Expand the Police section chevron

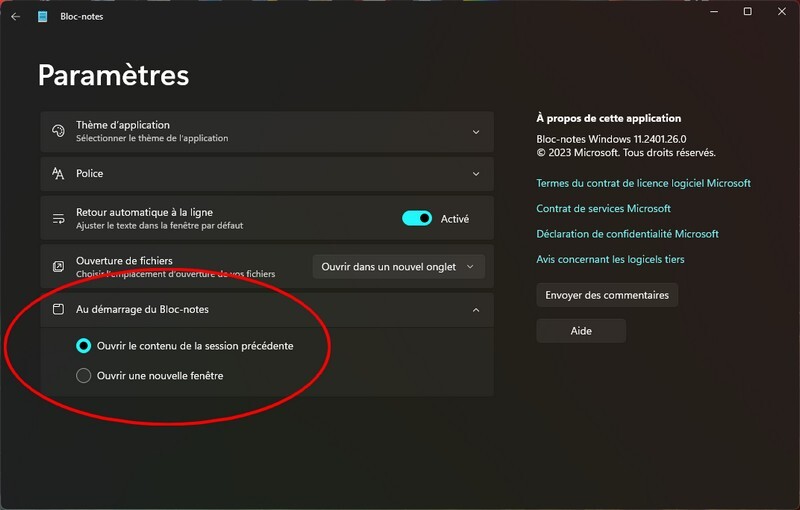(x=476, y=174)
